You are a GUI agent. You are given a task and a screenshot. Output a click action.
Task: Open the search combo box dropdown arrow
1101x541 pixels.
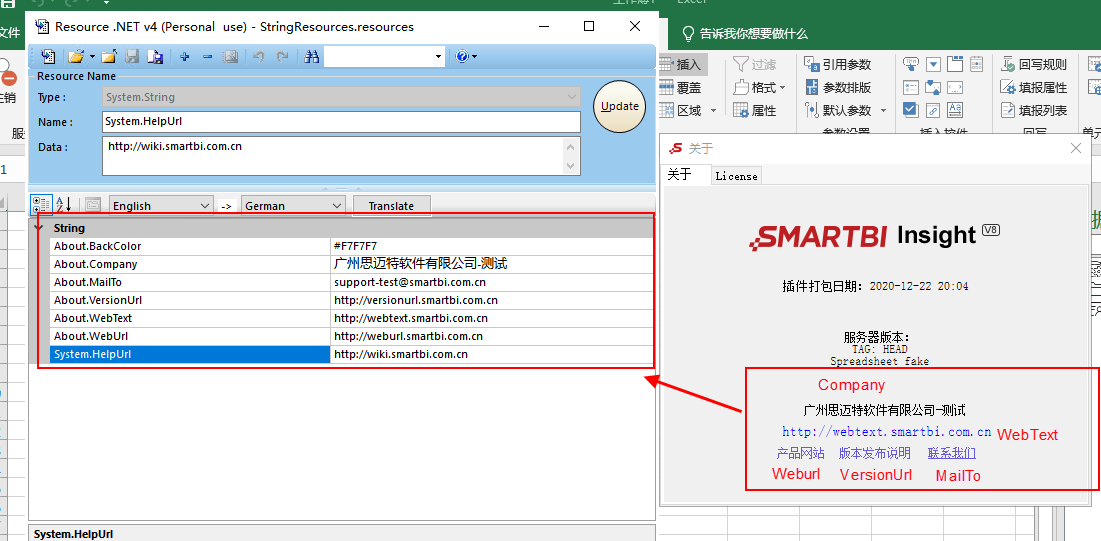pos(439,57)
